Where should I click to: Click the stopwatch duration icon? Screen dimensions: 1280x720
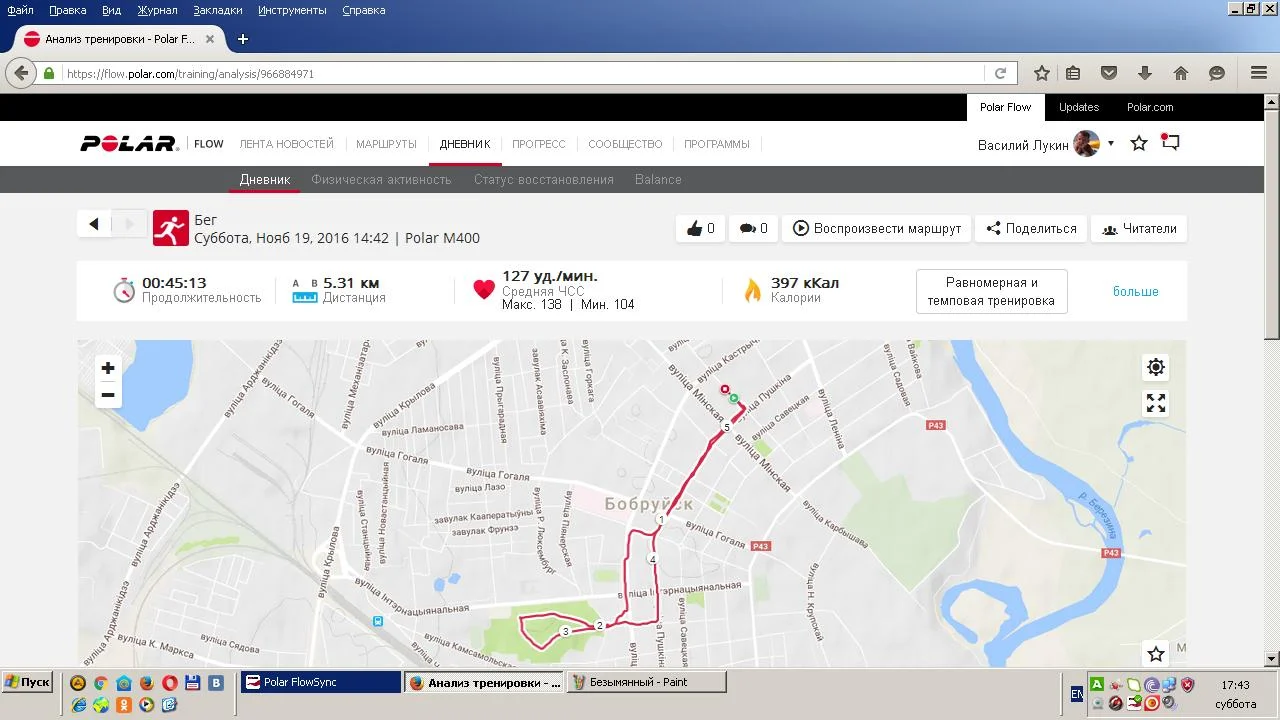[x=124, y=290]
